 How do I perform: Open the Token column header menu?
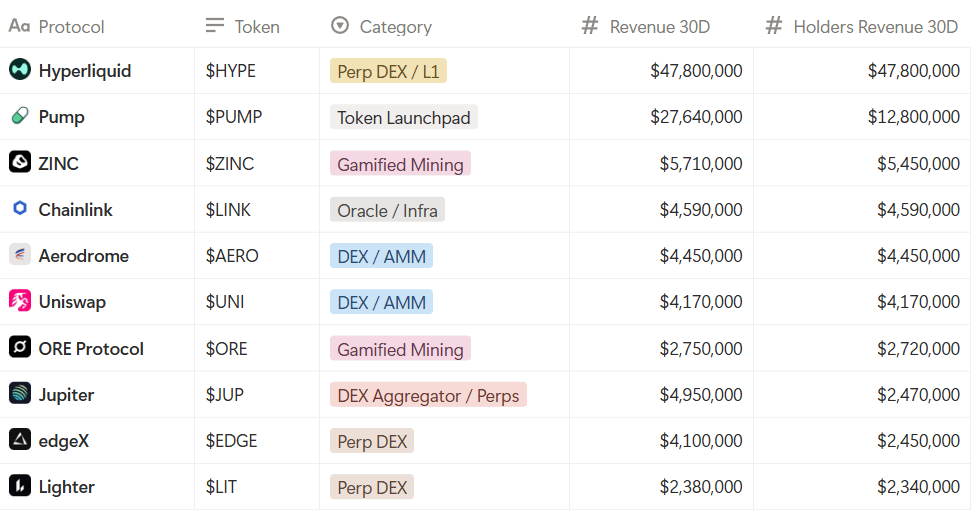pyautogui.click(x=257, y=24)
